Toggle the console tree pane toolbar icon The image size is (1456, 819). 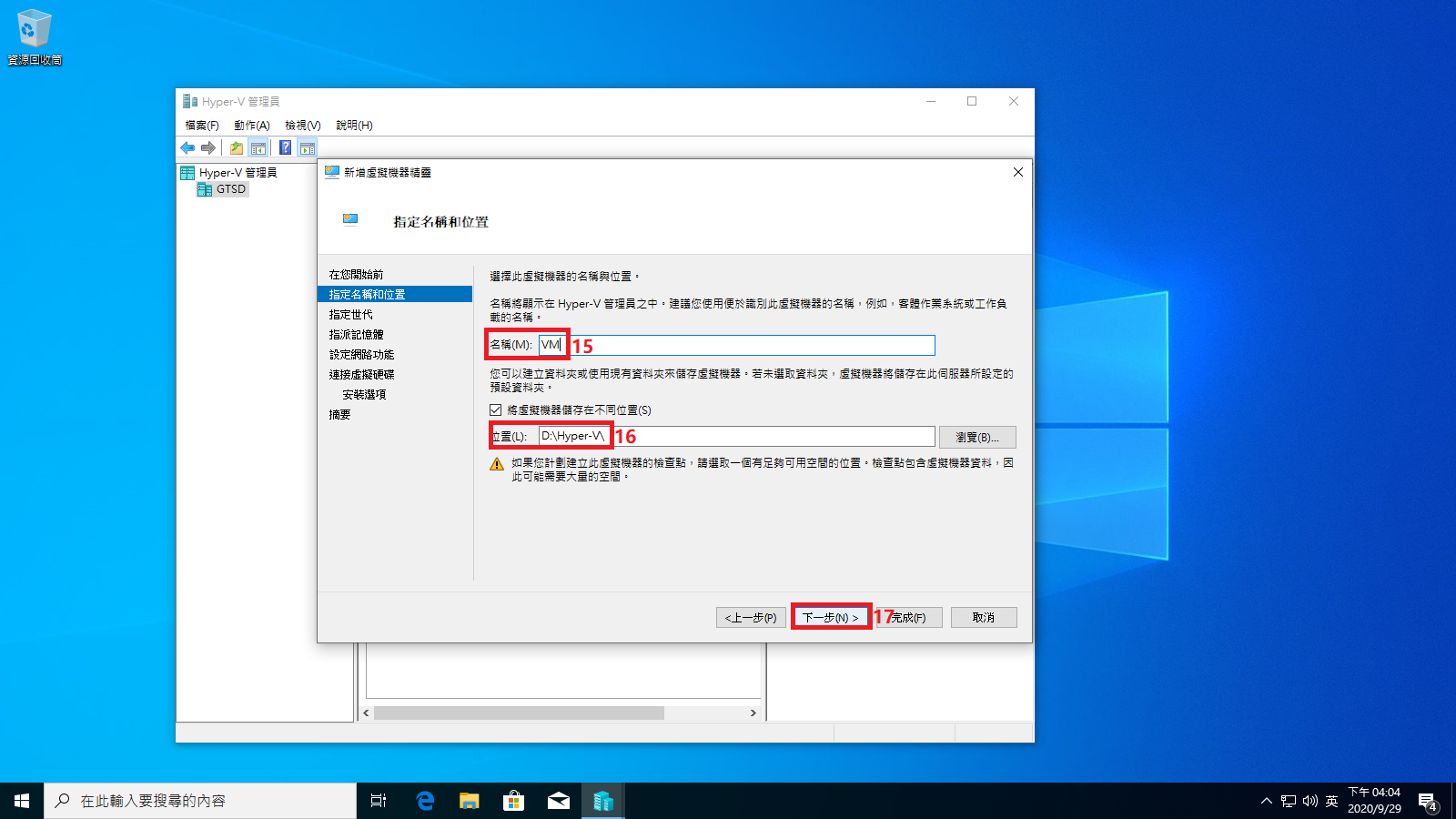258,147
